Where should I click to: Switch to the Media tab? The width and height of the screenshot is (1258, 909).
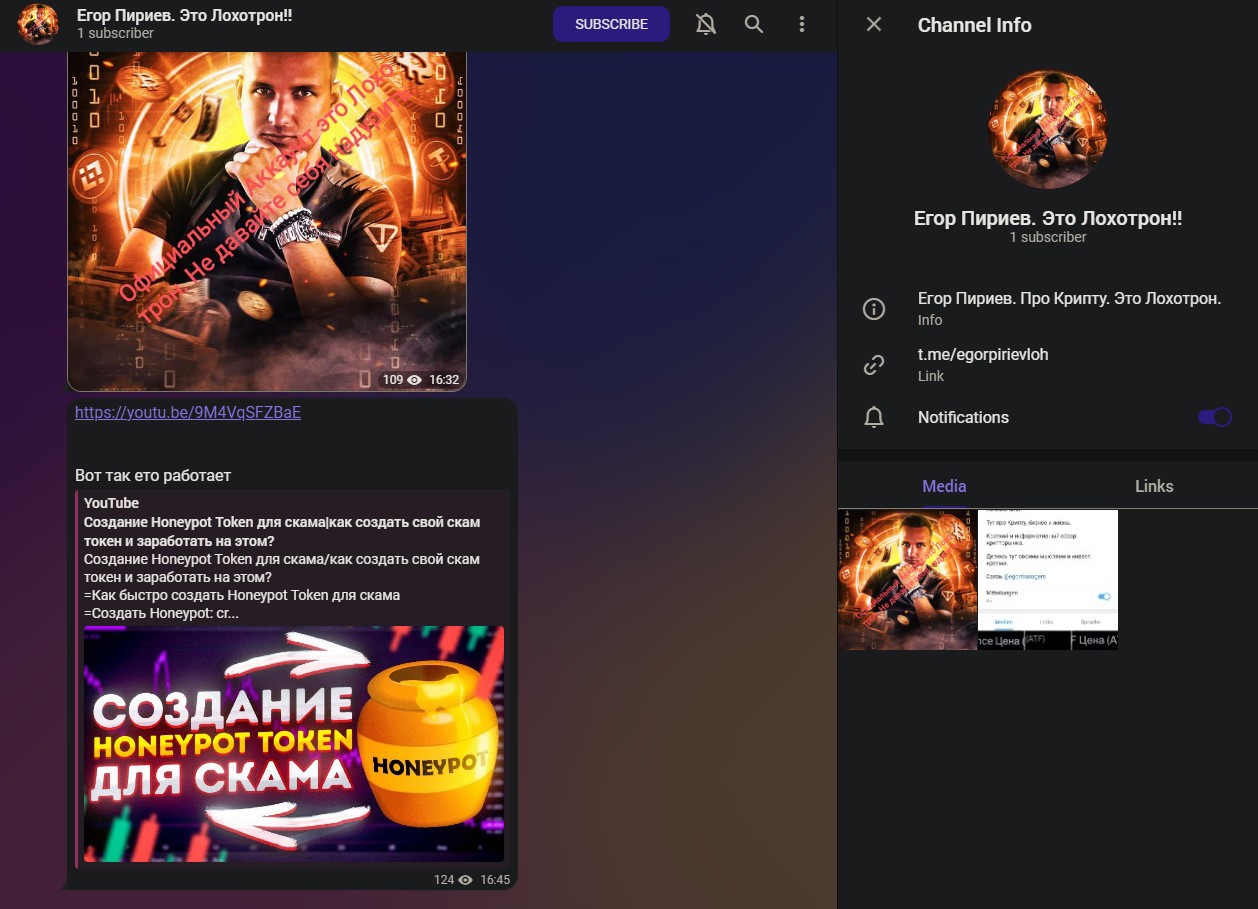click(944, 486)
